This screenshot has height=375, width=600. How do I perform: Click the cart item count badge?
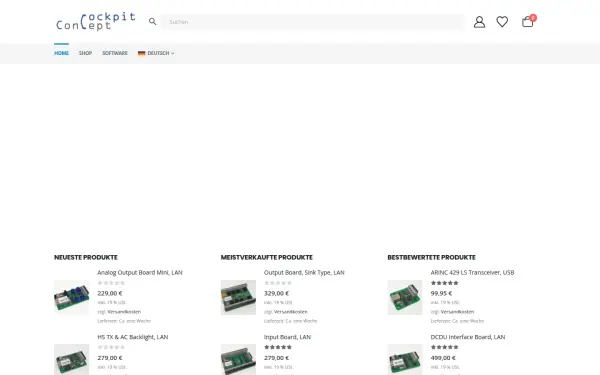pos(533,18)
